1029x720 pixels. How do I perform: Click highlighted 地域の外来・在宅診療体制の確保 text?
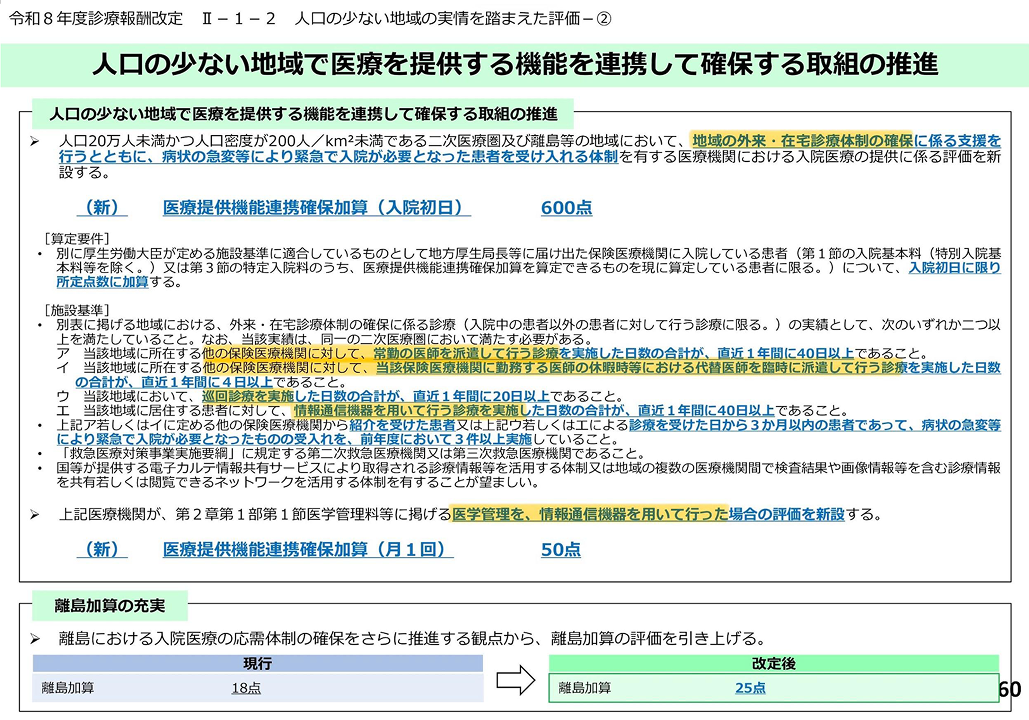click(801, 140)
